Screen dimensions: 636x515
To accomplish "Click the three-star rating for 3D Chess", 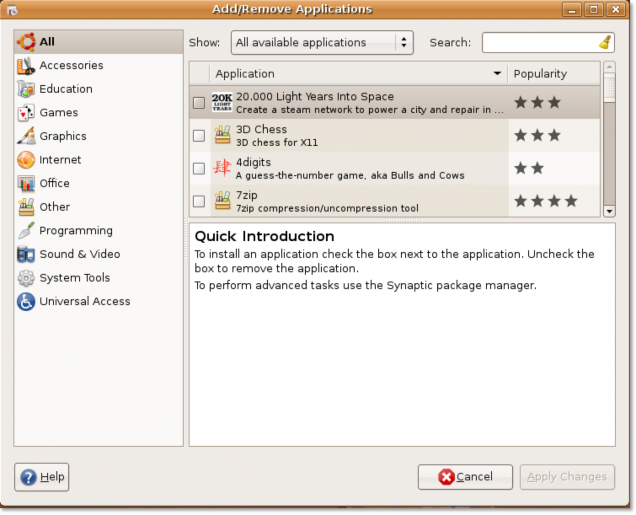I will point(537,135).
